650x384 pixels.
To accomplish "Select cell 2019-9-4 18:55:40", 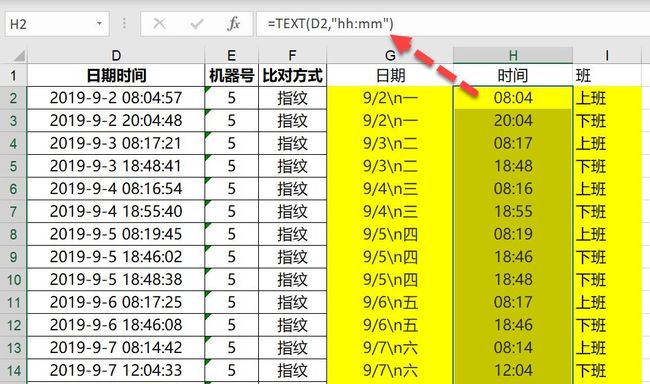I will click(116, 211).
